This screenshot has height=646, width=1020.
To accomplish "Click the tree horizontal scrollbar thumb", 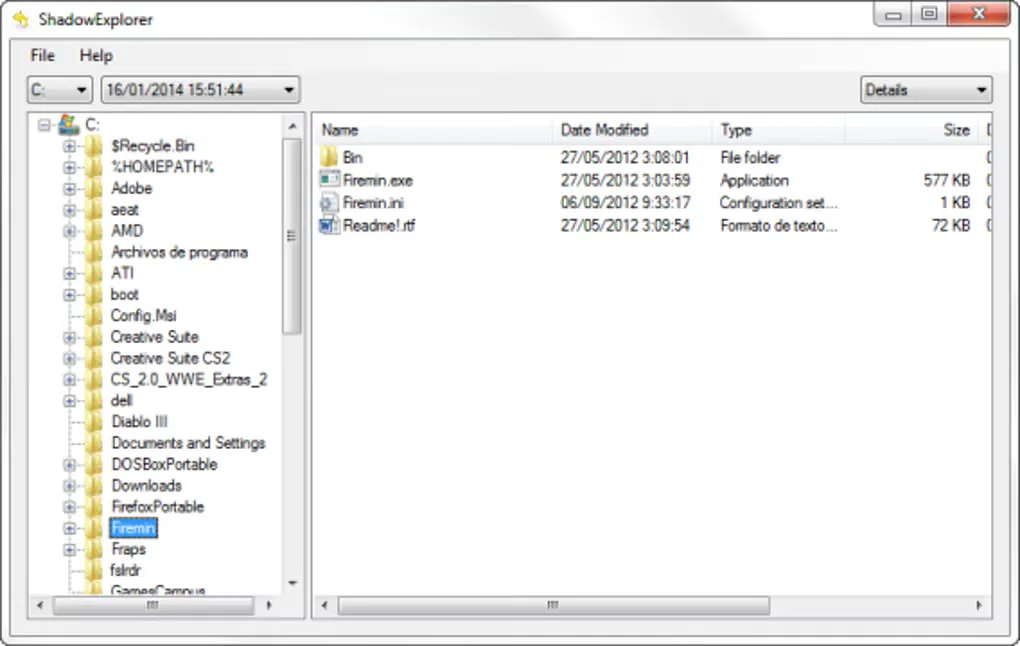I will 153,606.
